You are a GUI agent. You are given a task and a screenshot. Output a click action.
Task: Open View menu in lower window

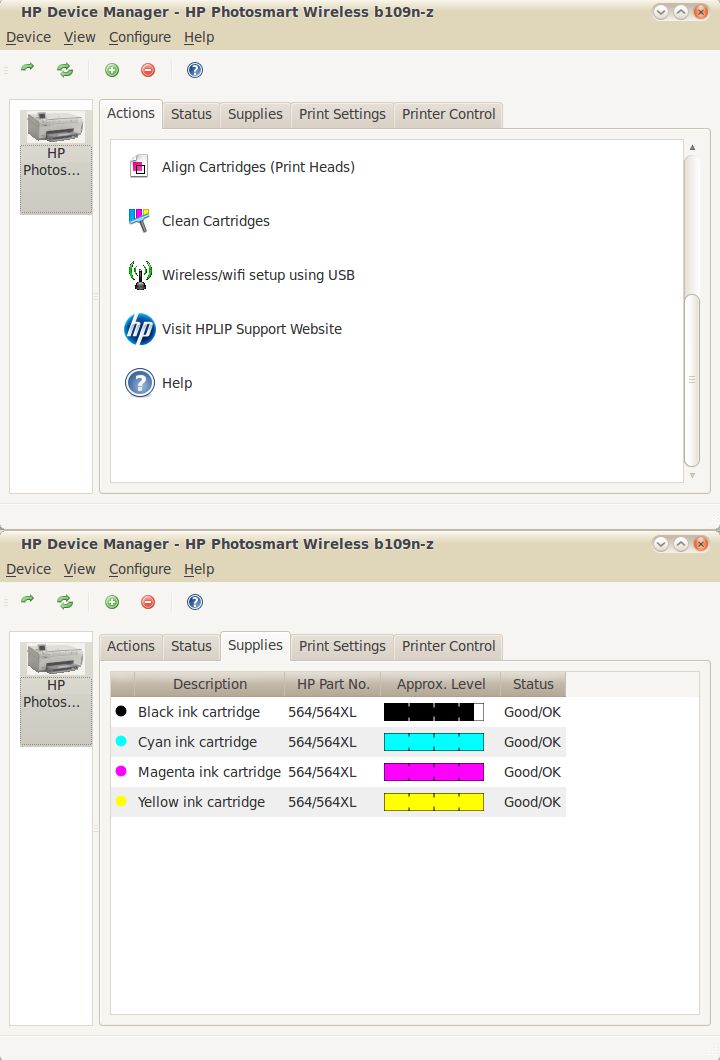click(x=80, y=569)
